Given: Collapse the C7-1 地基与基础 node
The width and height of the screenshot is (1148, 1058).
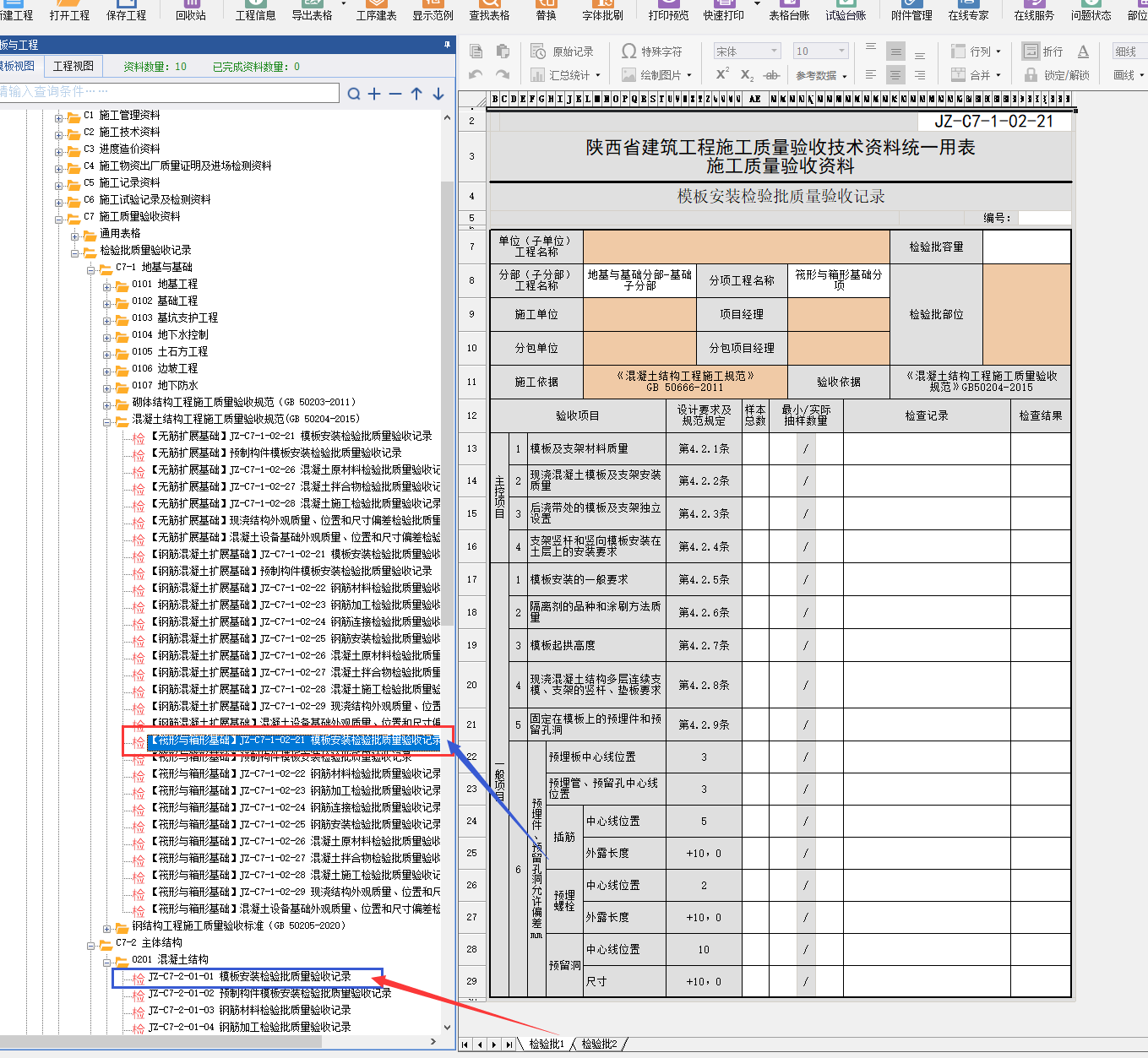Looking at the screenshot, I should coord(90,270).
